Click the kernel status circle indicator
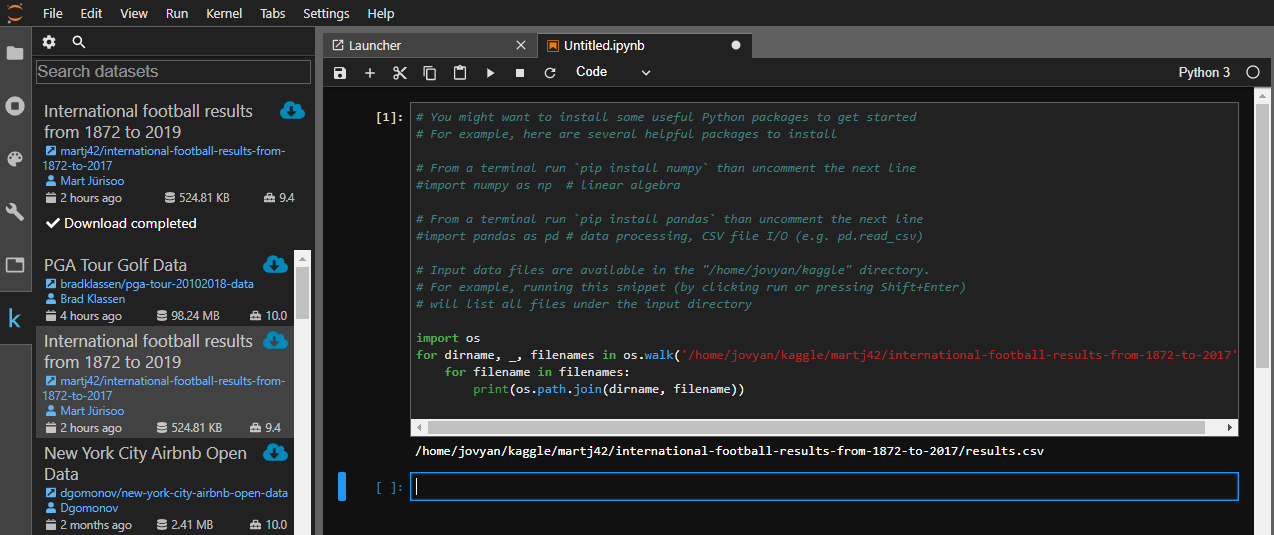Viewport: 1274px width, 535px height. (1253, 73)
